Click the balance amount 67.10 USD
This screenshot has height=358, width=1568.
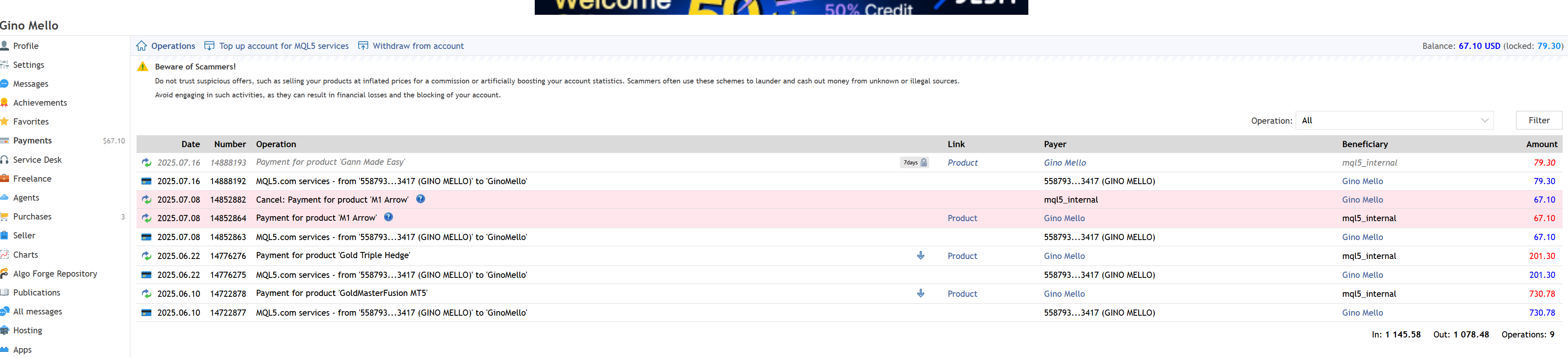pyautogui.click(x=1479, y=46)
